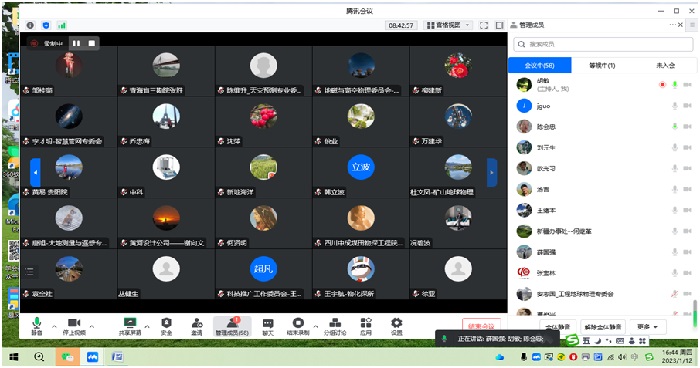Enter fullscreen mode via the top bar icon
Screen dimensions: 700x368
tap(484, 25)
